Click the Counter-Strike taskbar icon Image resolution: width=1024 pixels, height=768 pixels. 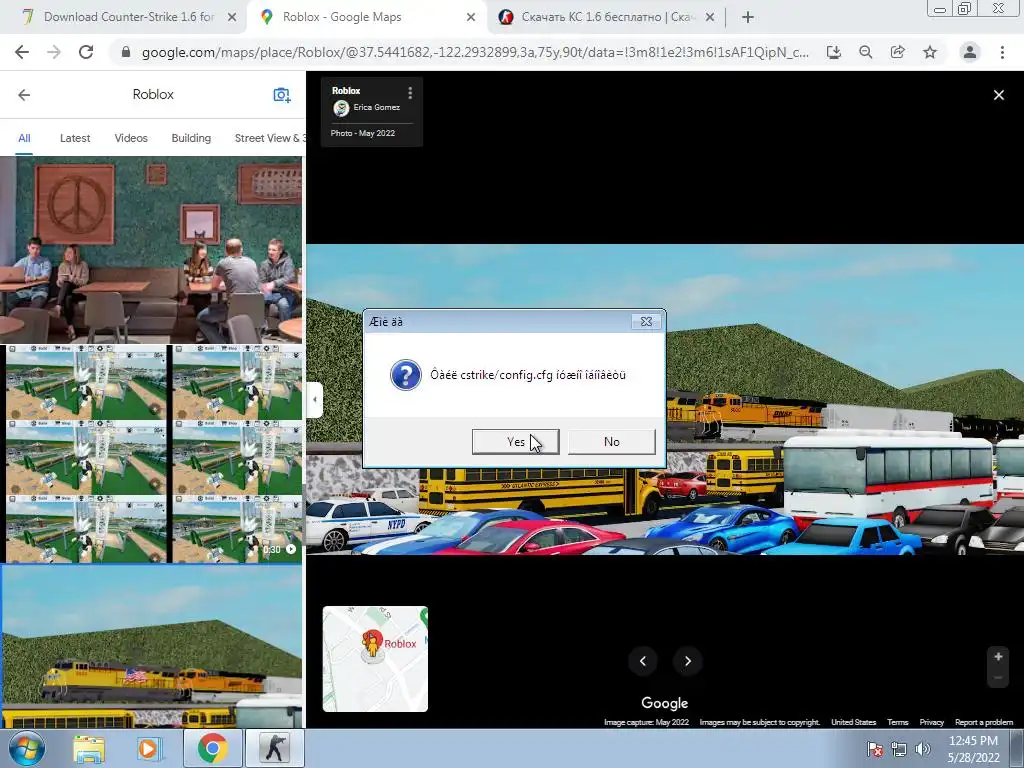[x=275, y=748]
